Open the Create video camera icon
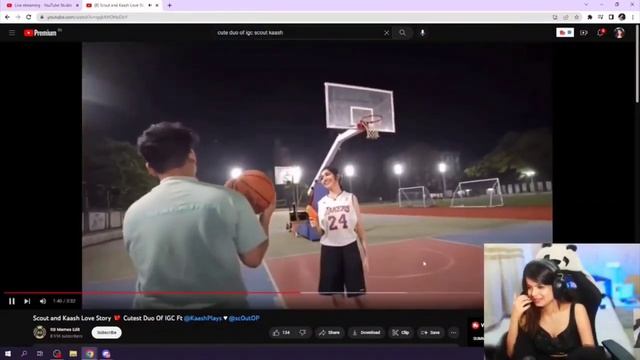 [584, 33]
